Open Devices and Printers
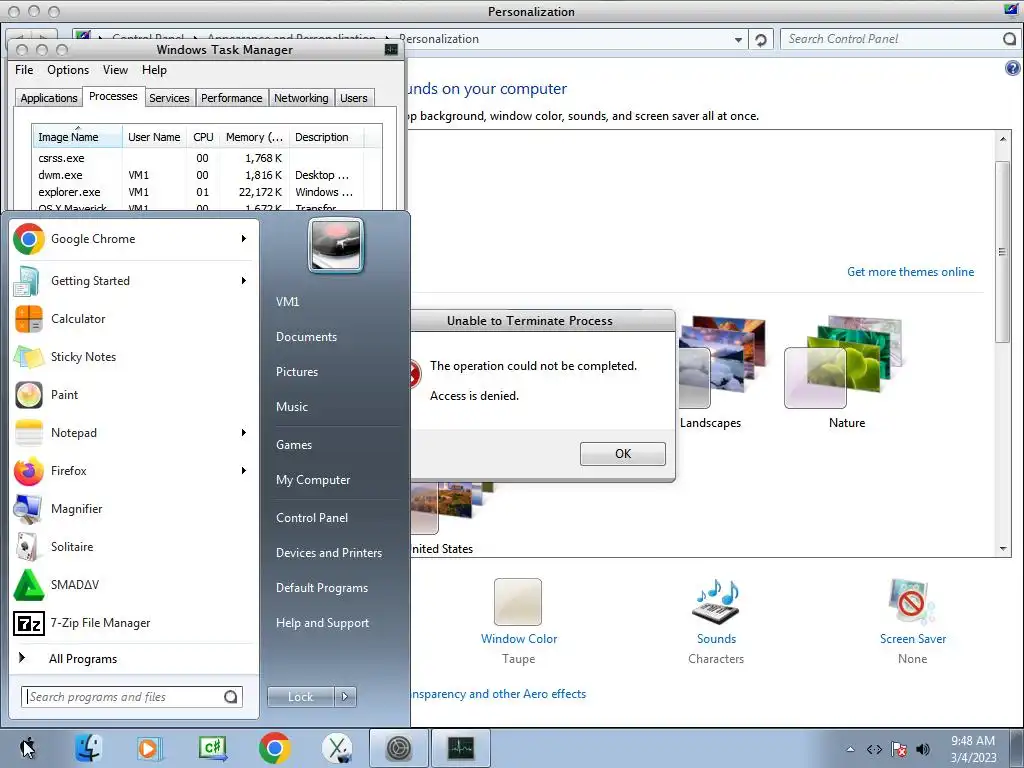1024x768 pixels. tap(328, 552)
